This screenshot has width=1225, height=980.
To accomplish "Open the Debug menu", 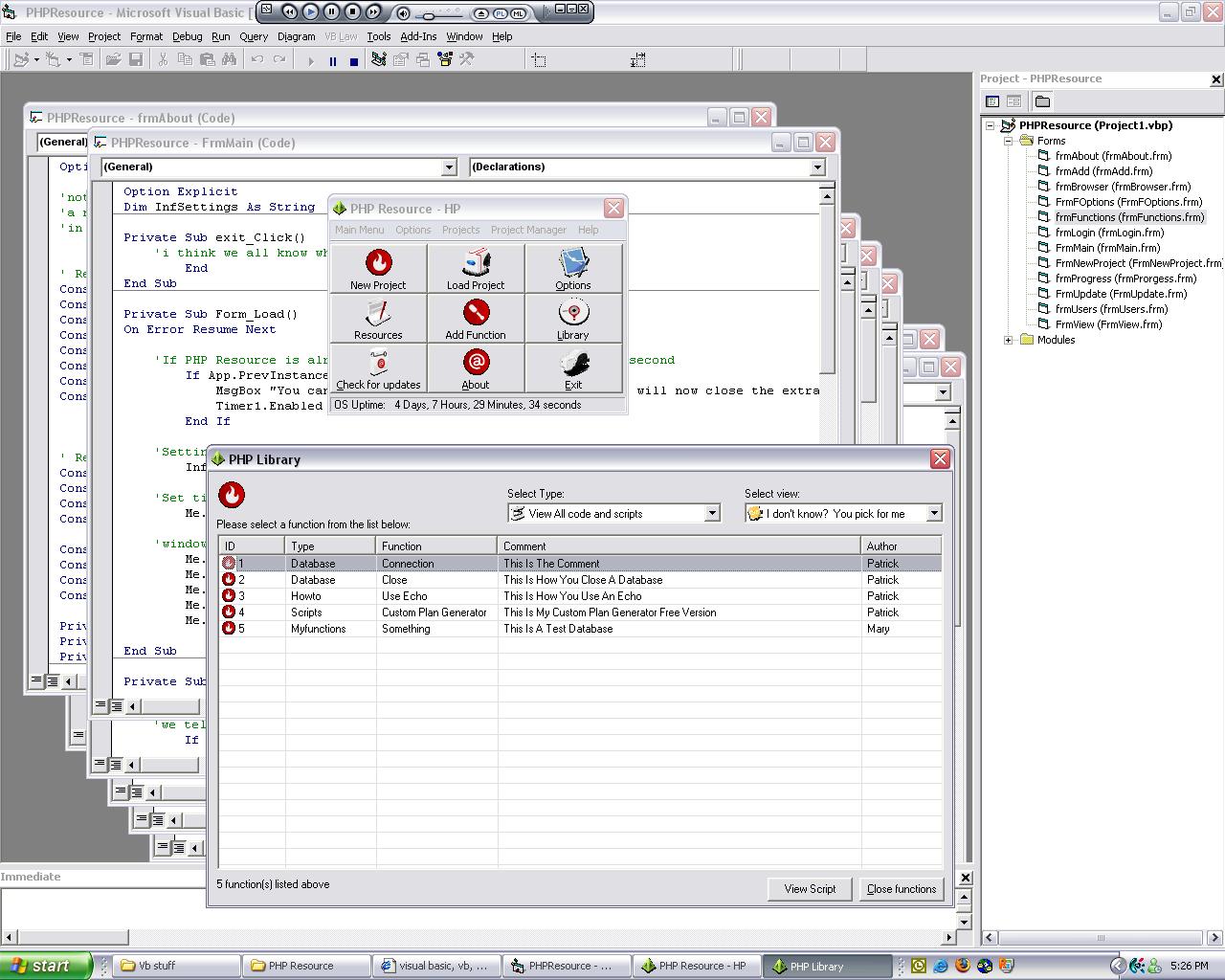I will (x=187, y=36).
